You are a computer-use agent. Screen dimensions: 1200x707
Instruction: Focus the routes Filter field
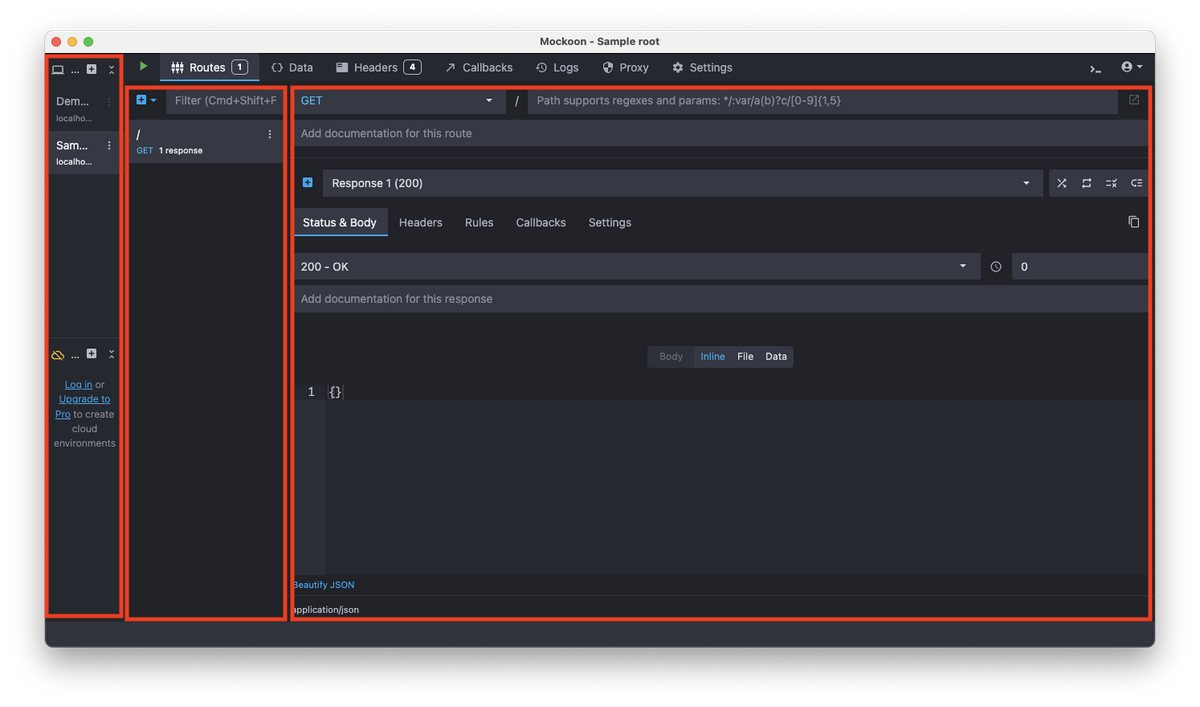[226, 101]
